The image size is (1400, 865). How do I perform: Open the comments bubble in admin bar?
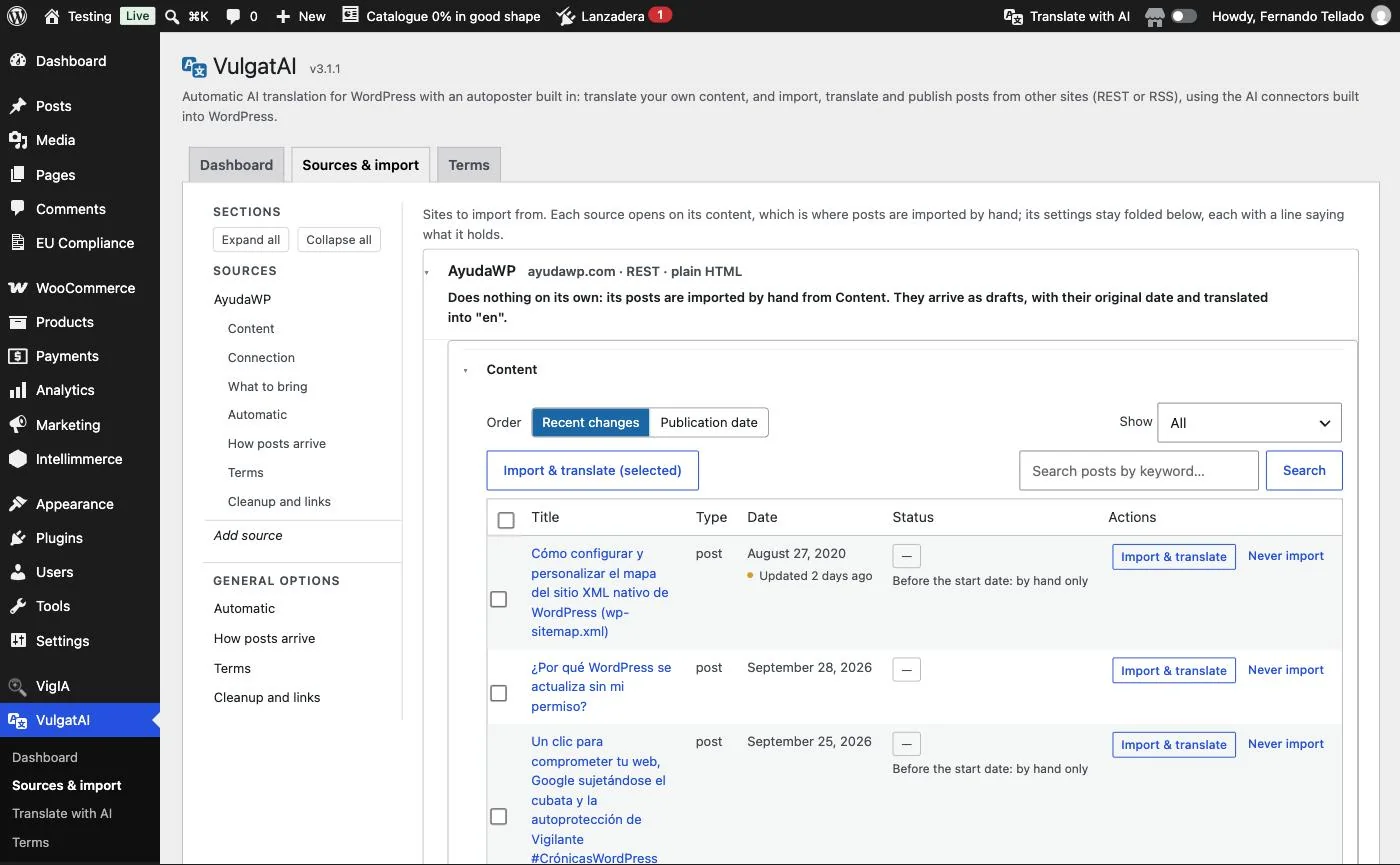click(233, 17)
